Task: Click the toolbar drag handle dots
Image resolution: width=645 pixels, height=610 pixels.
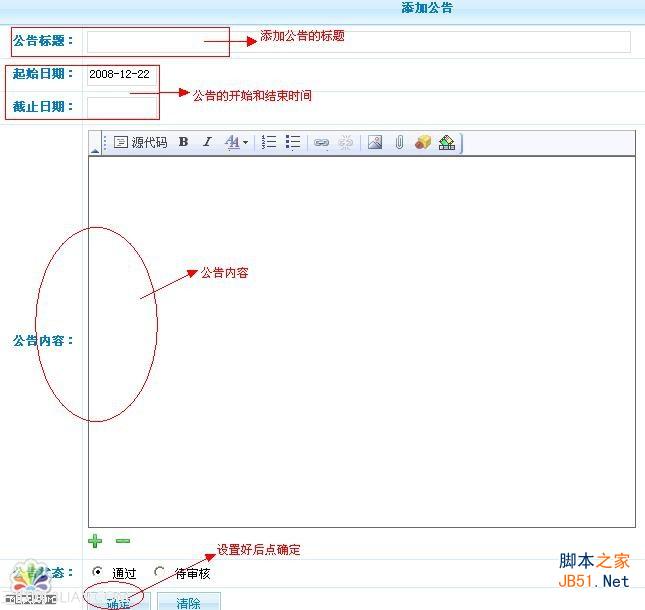Action: click(x=104, y=143)
